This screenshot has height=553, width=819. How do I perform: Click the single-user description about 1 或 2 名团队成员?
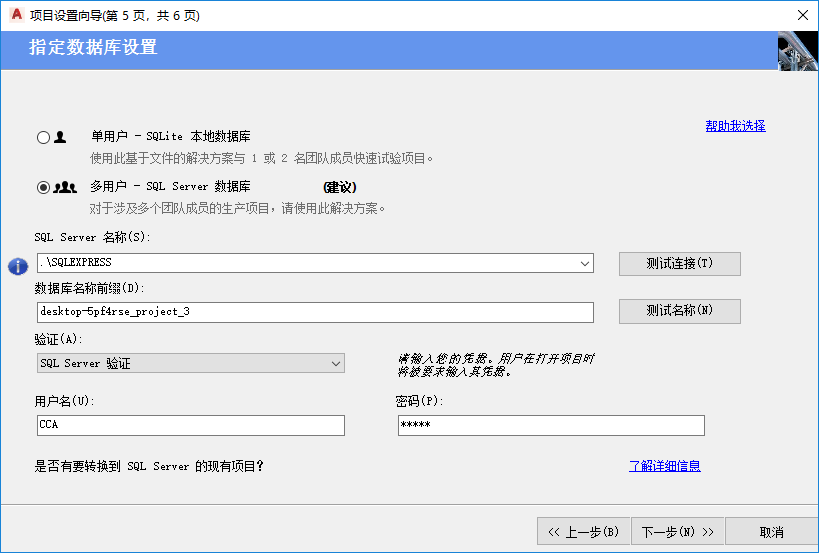point(262,158)
